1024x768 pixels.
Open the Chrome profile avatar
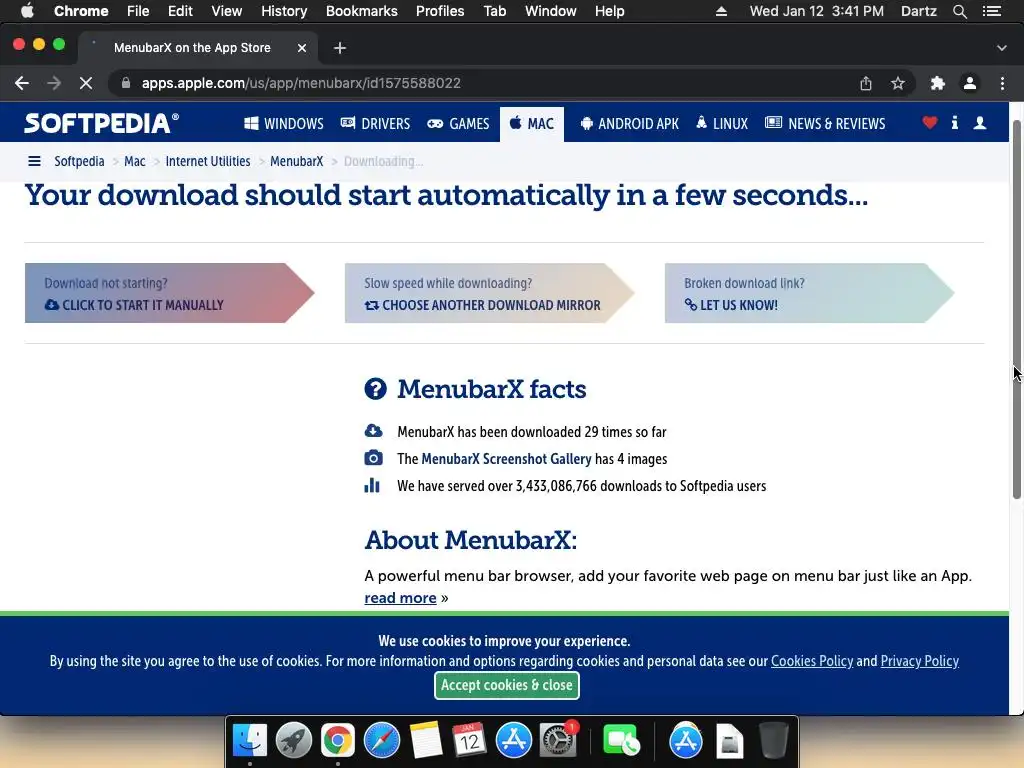[x=970, y=83]
